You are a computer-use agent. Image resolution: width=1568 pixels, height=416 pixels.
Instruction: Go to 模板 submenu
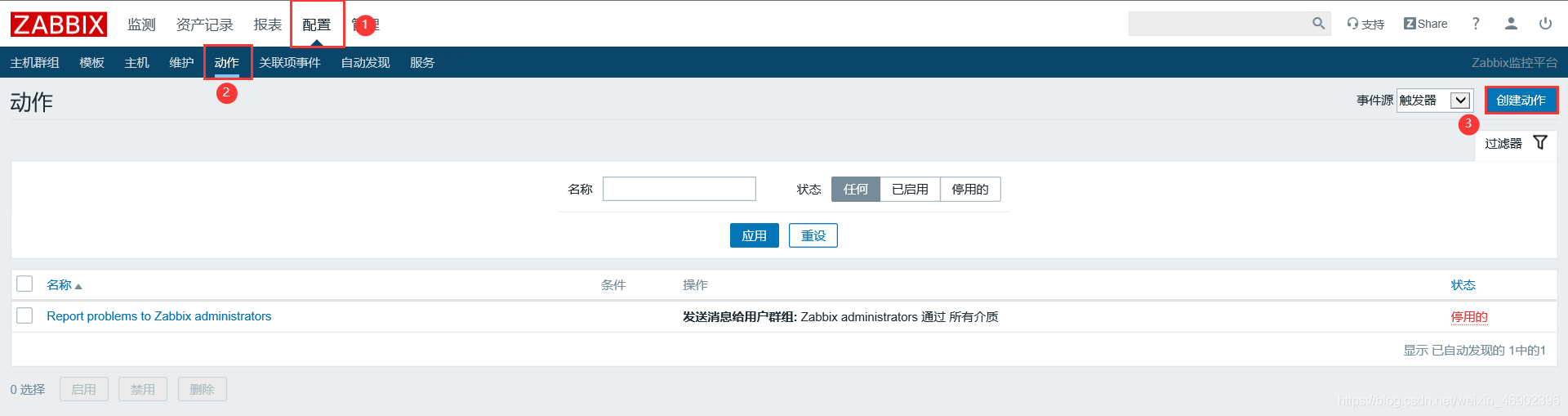point(91,62)
